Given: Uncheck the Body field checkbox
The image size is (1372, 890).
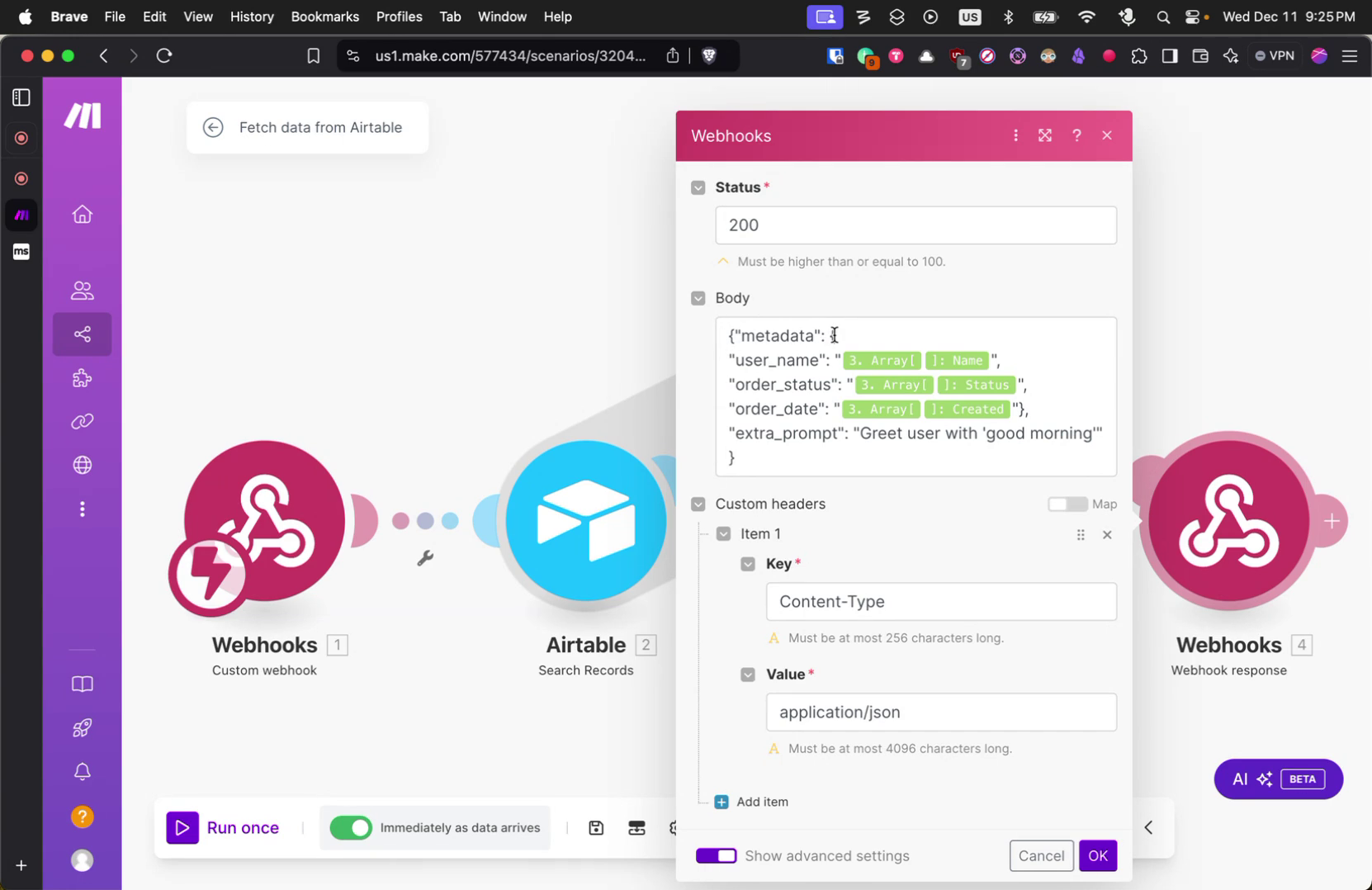Looking at the screenshot, I should pyautogui.click(x=698, y=298).
